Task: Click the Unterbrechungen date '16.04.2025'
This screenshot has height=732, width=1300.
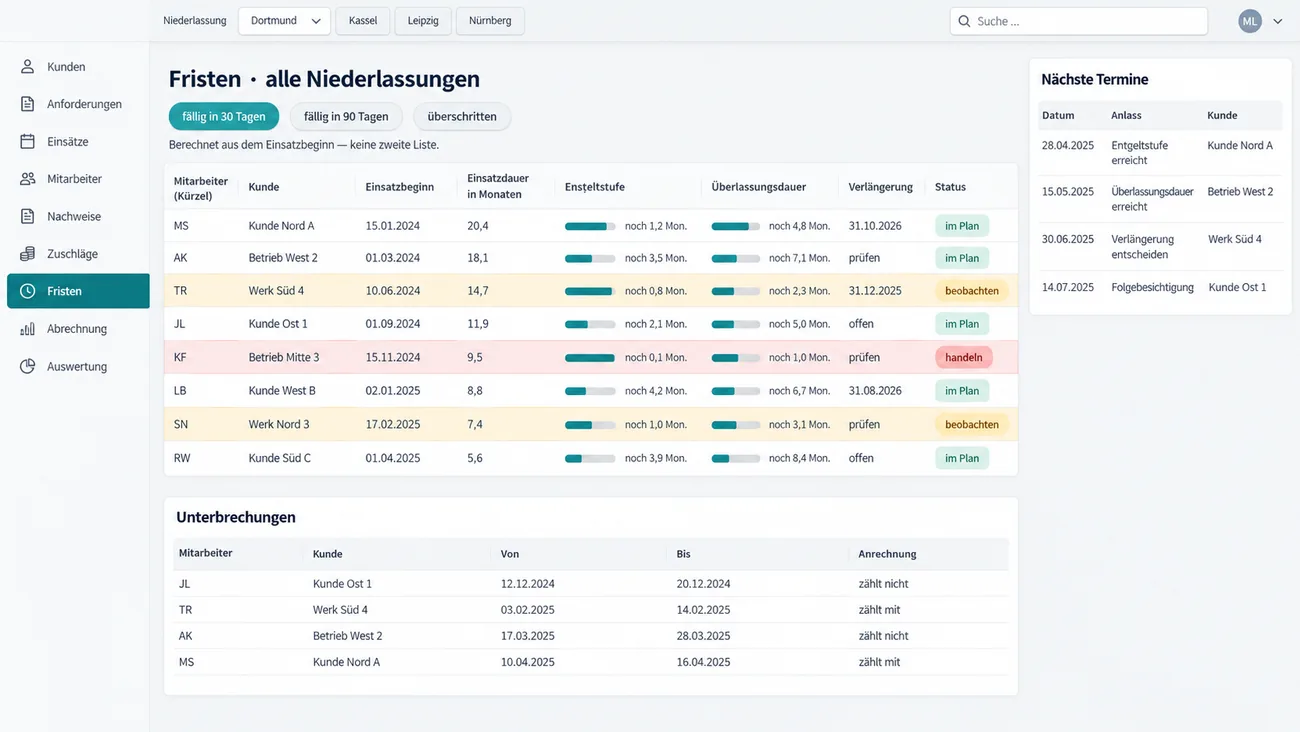Action: tap(703, 662)
